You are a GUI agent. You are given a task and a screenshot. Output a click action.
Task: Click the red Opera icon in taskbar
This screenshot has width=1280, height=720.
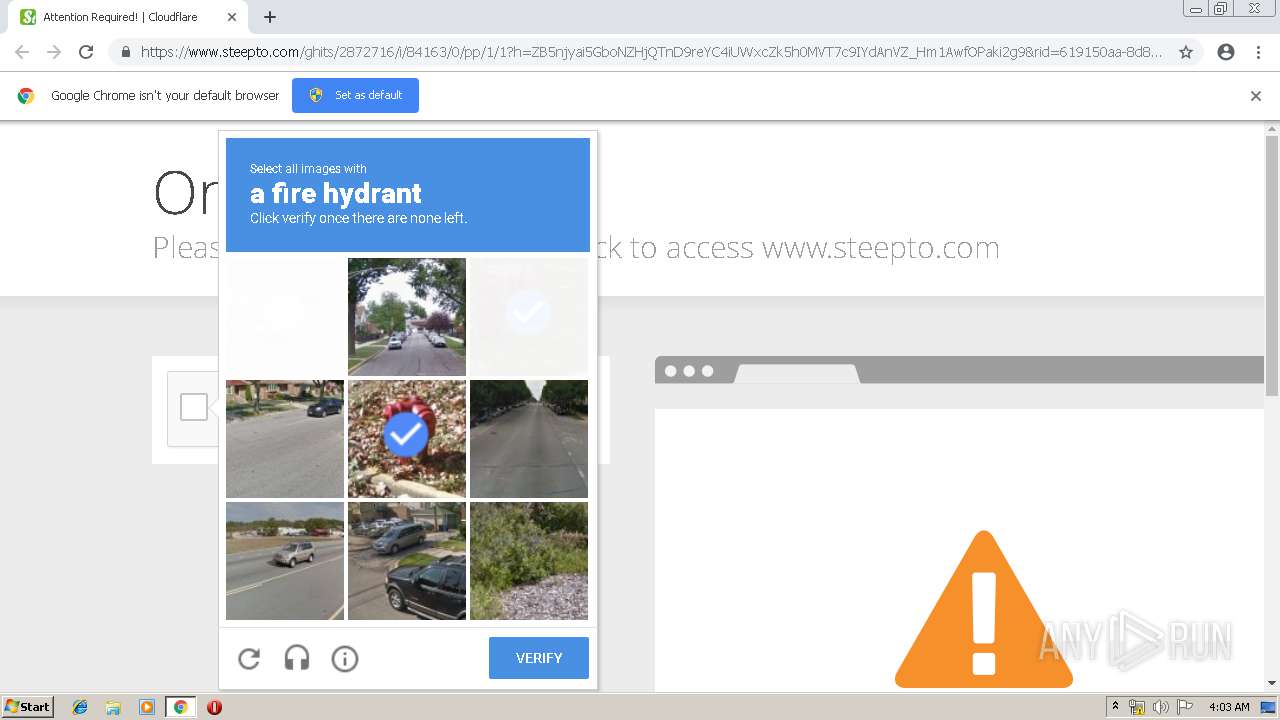(214, 707)
